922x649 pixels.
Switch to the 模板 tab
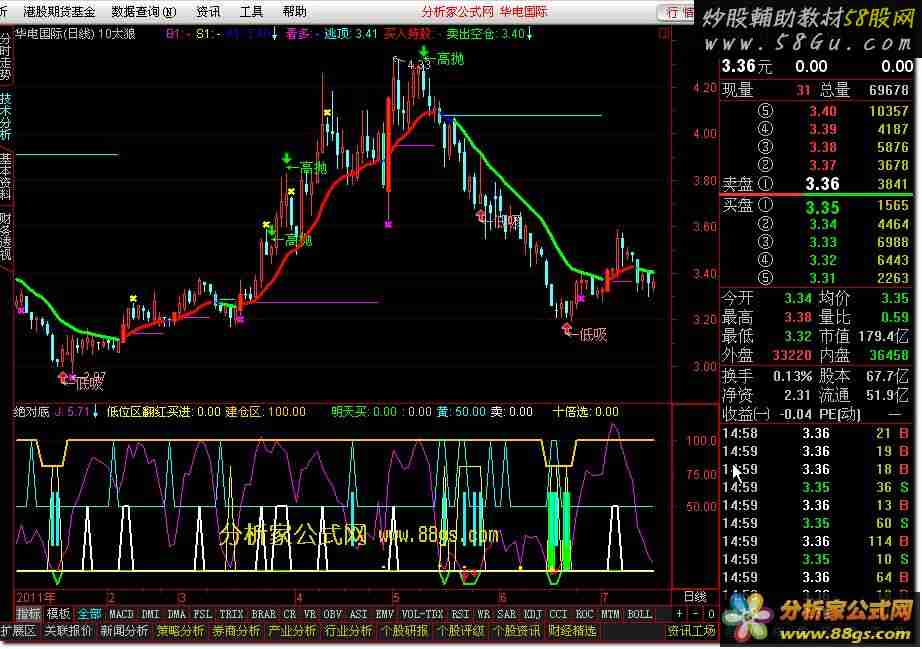(x=59, y=614)
